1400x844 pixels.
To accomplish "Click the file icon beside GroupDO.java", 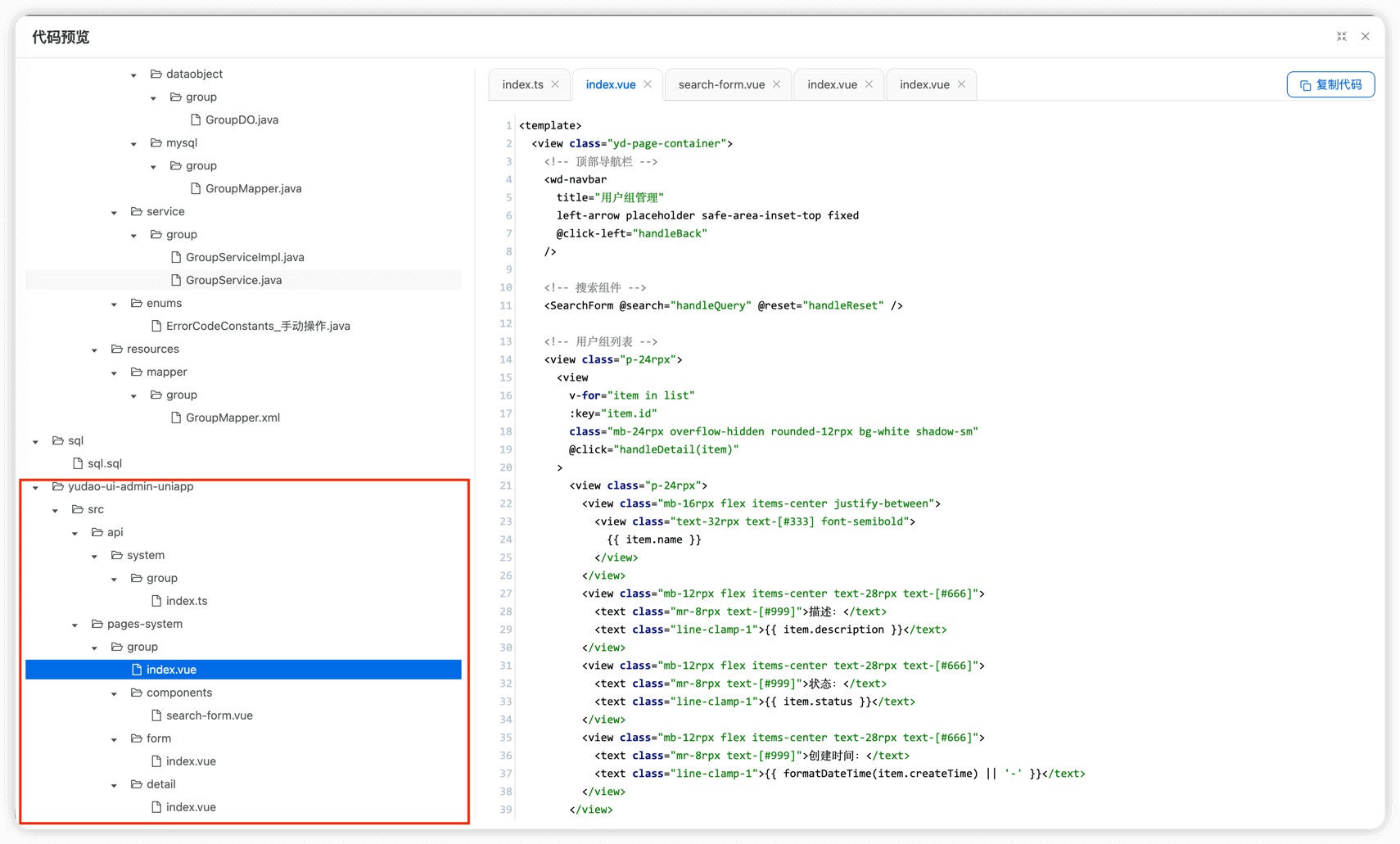I will click(196, 120).
